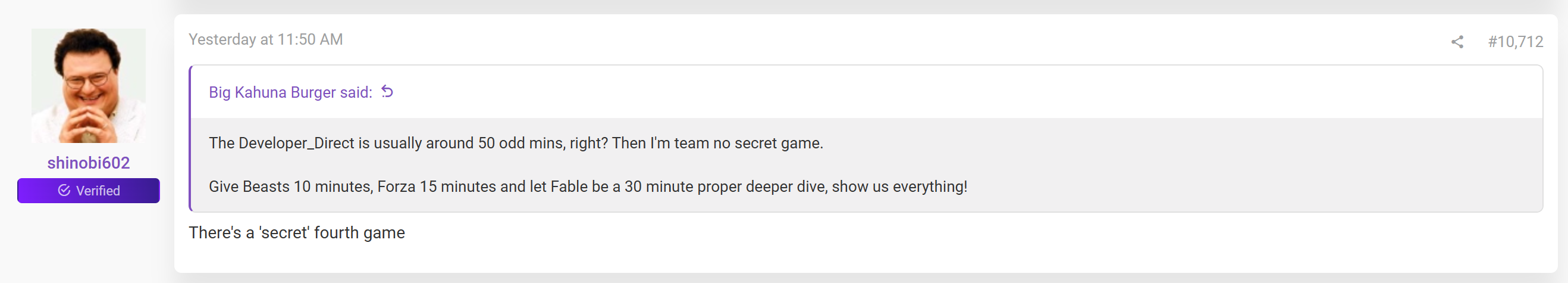1568x283 pixels.
Task: Click post number #10,712
Action: coord(1515,42)
